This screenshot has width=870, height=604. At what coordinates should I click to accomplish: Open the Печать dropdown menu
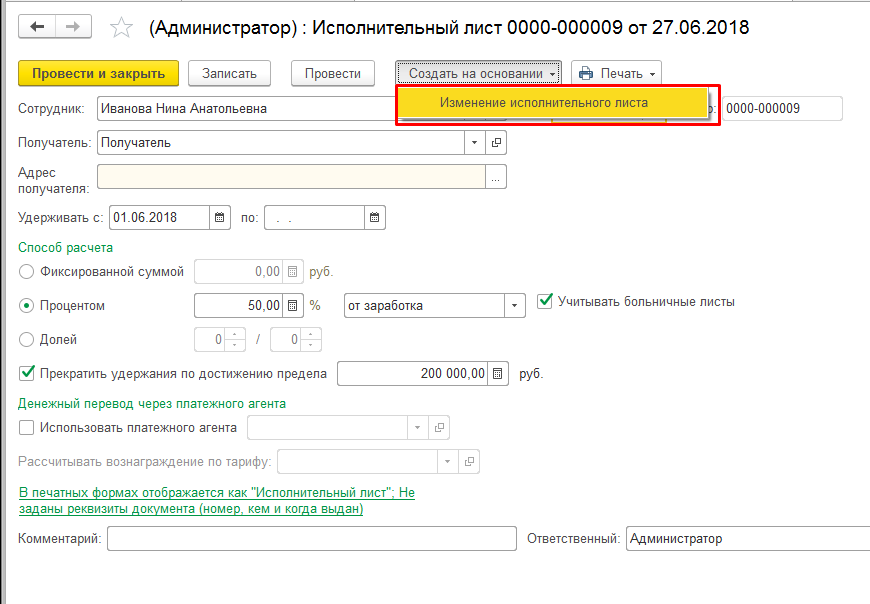click(616, 73)
